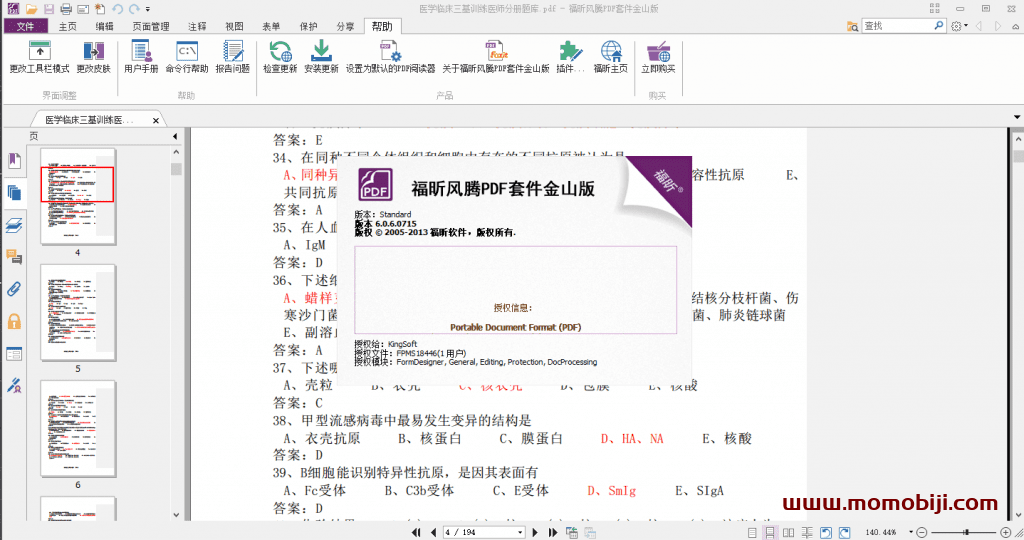Switch to the 视图 ribbon tab
Screen dimensions: 1024x540
coord(234,26)
